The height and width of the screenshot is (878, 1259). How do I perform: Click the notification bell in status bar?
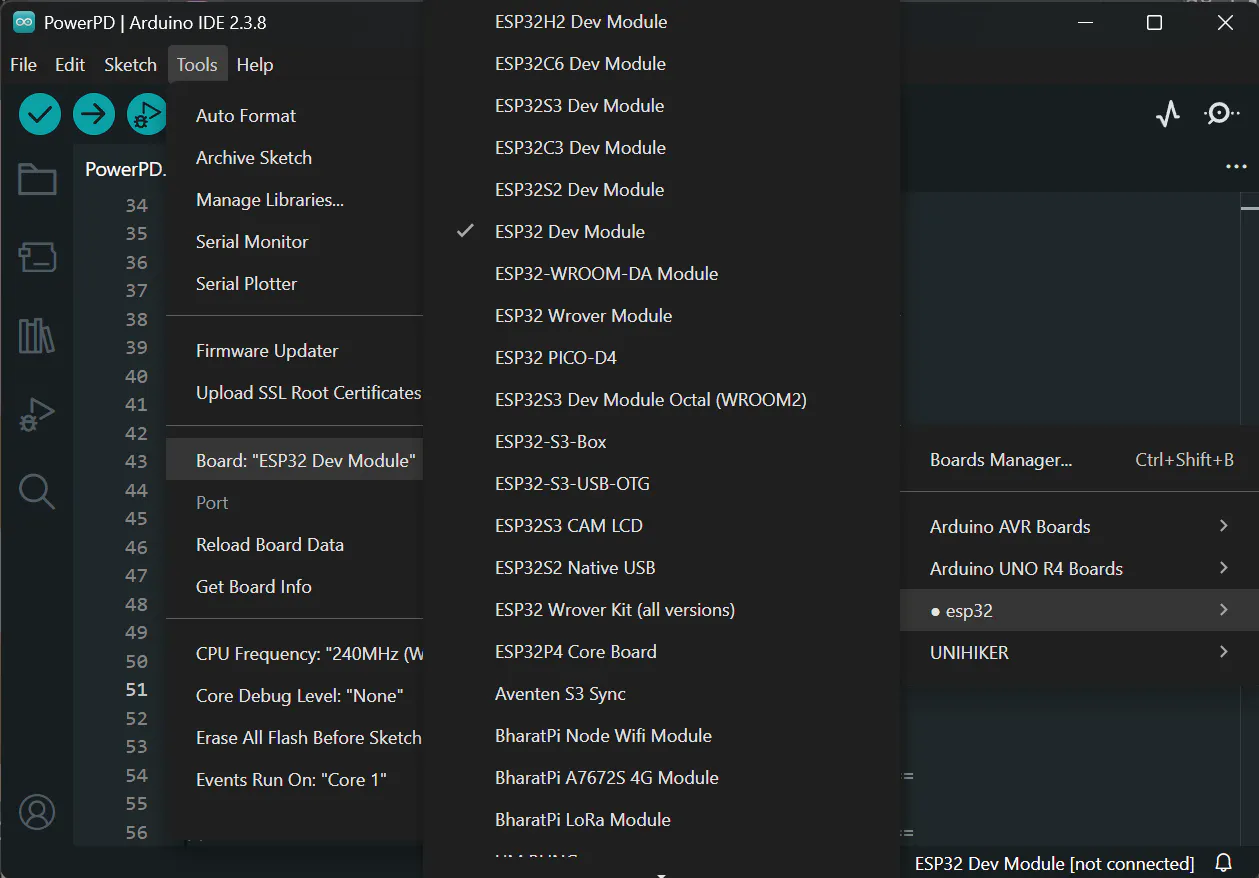[1223, 863]
